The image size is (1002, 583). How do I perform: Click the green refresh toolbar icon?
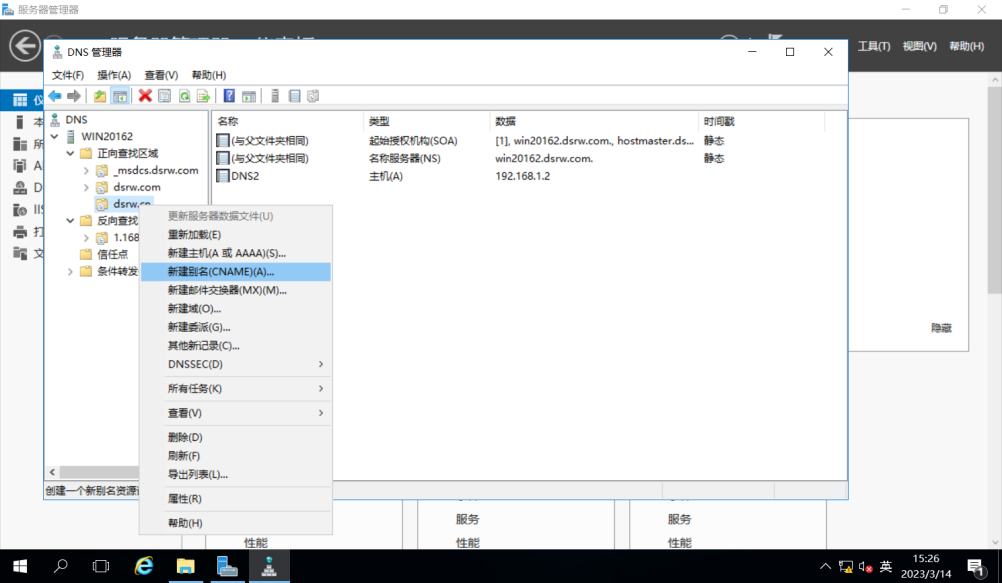coord(184,96)
